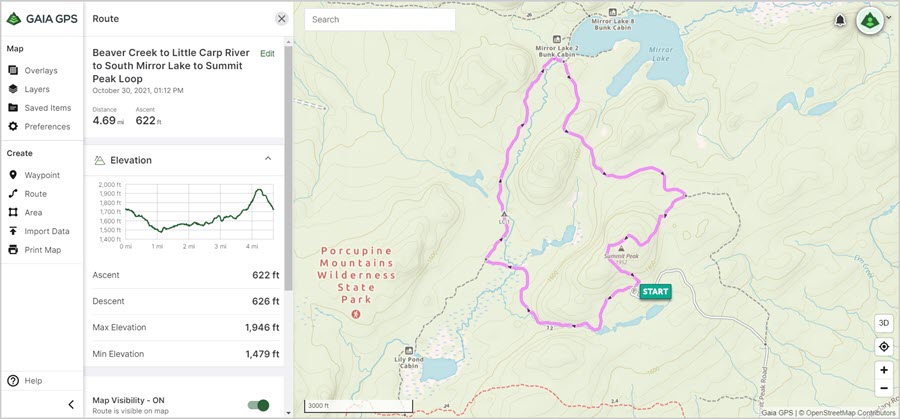Viewport: 900px width, 419px height.
Task: Open Saved Items menu item
Action: click(x=48, y=108)
